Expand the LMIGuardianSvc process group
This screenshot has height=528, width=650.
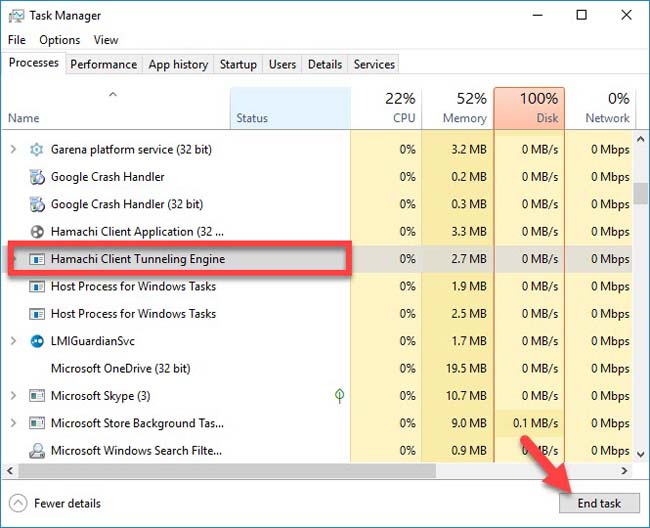[13, 341]
